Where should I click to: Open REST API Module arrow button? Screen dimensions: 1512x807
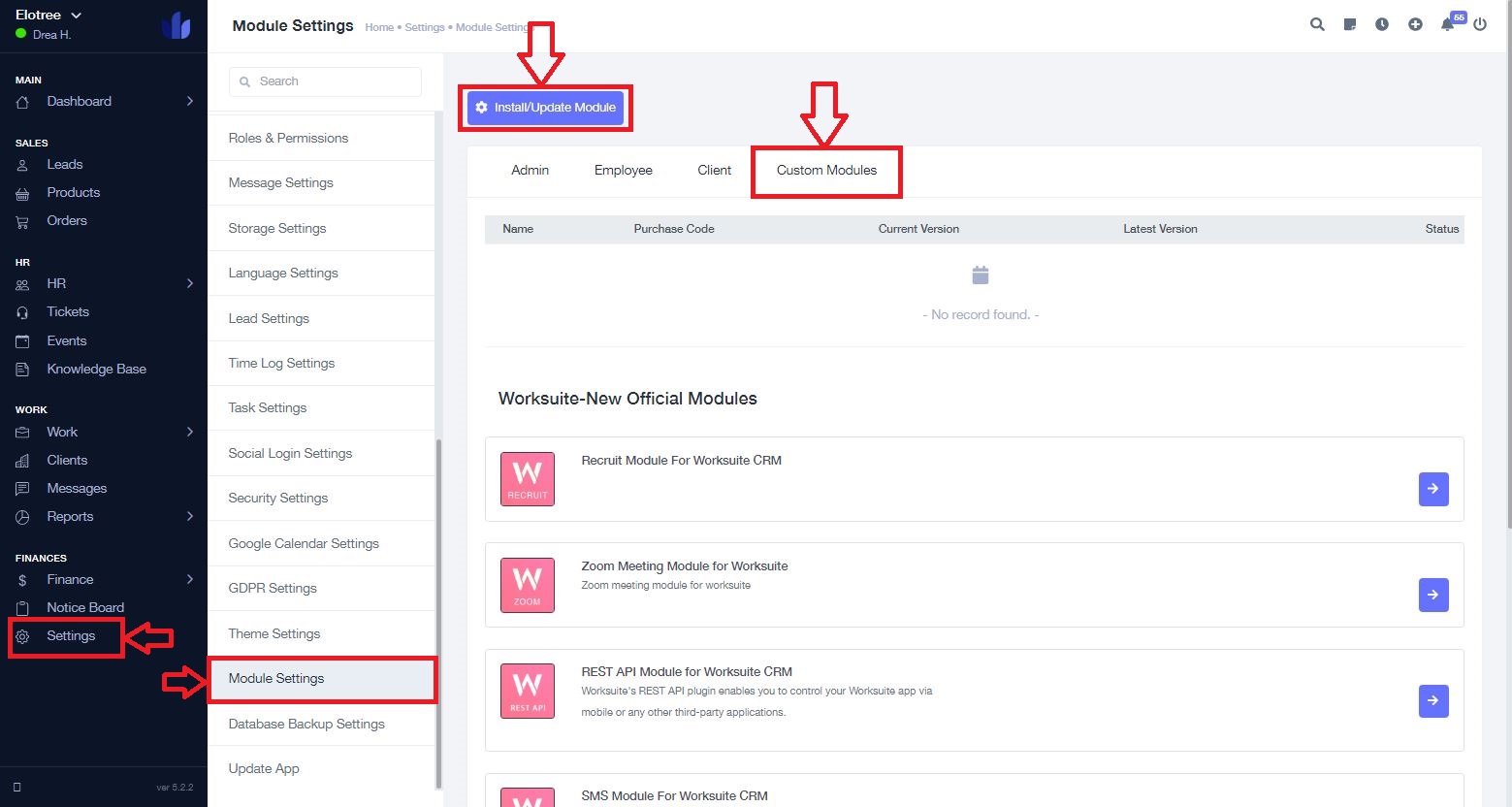[1433, 700]
